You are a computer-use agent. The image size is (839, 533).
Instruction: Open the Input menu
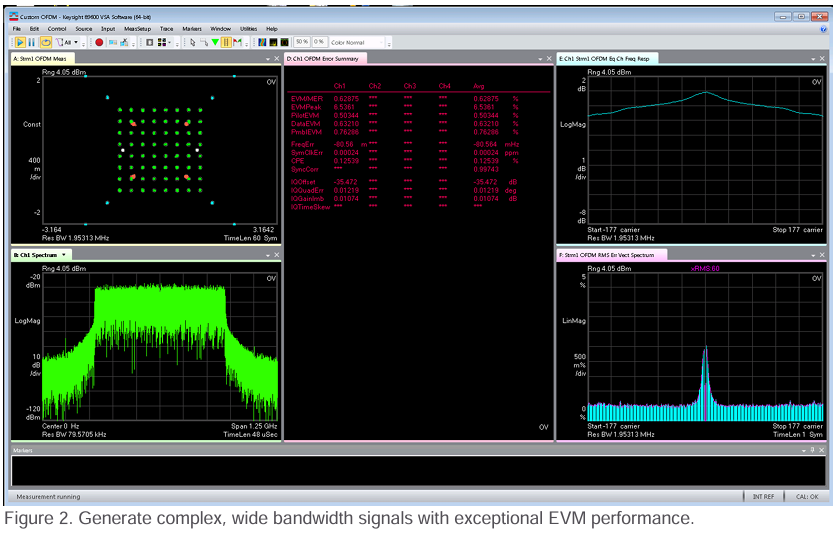[x=108, y=29]
